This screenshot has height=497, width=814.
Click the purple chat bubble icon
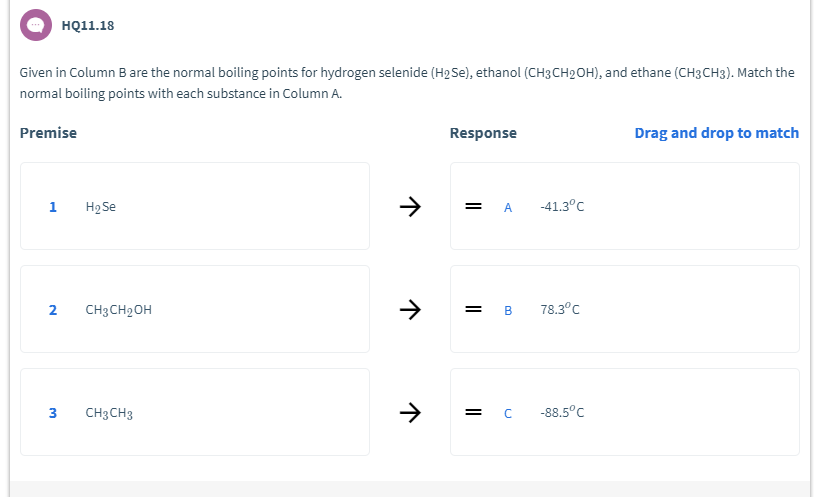(x=36, y=25)
